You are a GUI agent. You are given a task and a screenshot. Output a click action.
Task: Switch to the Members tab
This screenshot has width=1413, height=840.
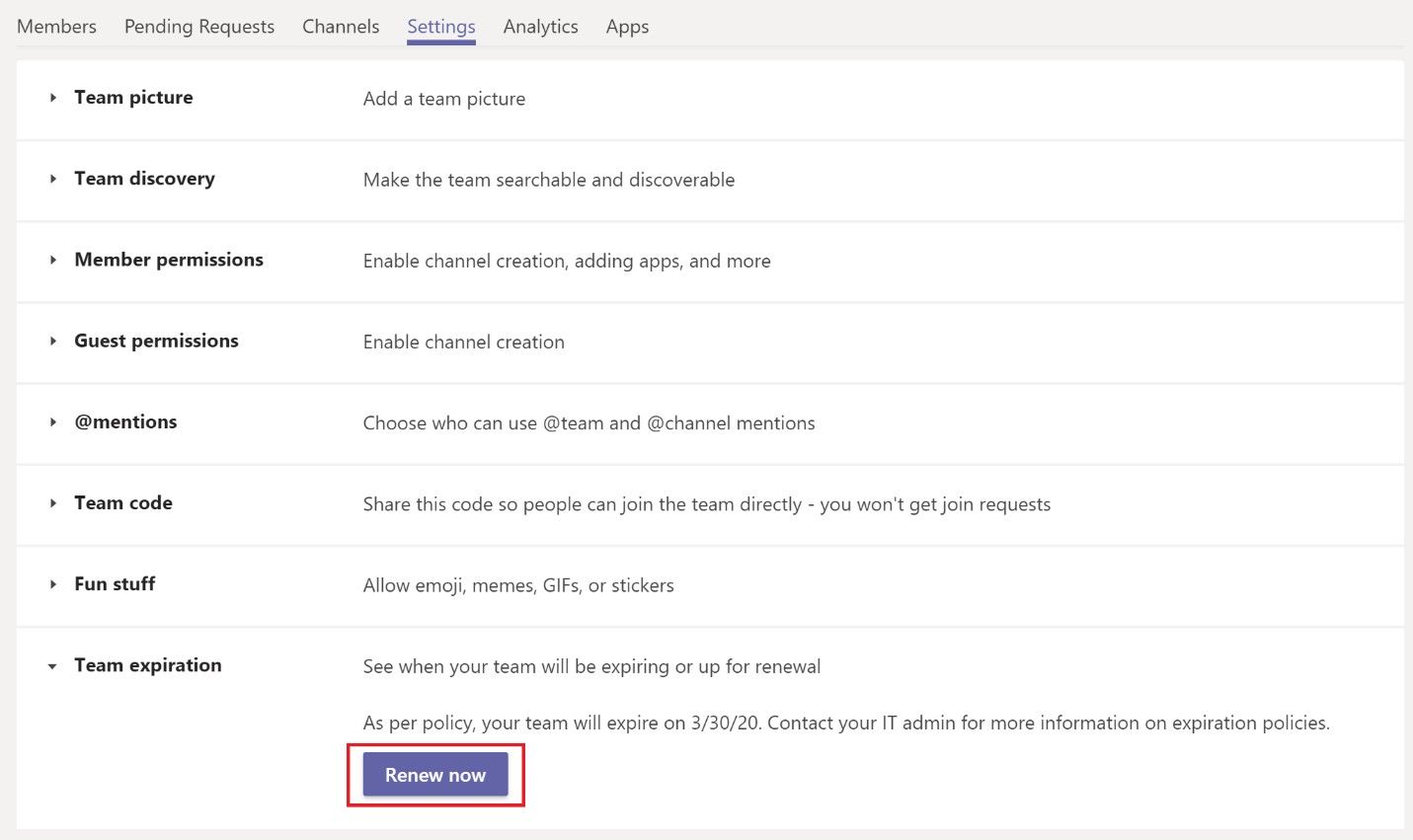pyautogui.click(x=56, y=27)
